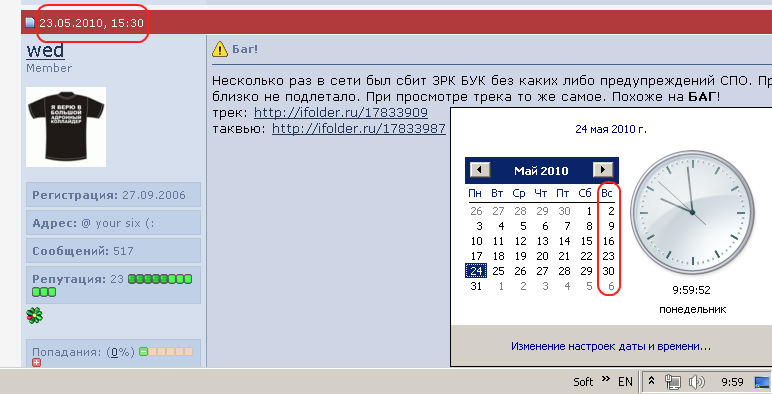Click the analog clock face
This screenshot has height=394, width=772.
pos(692,212)
